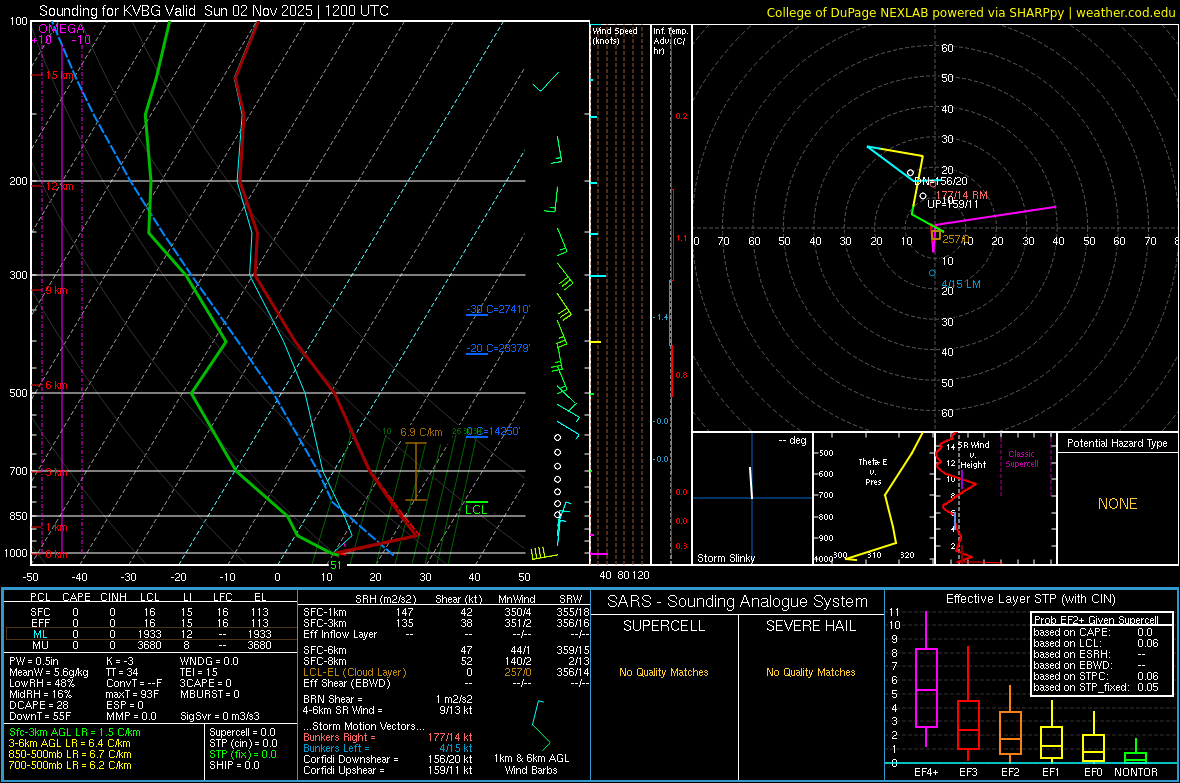
Task: Click the MeanW = 5.6g/kg value
Action: tap(48, 672)
